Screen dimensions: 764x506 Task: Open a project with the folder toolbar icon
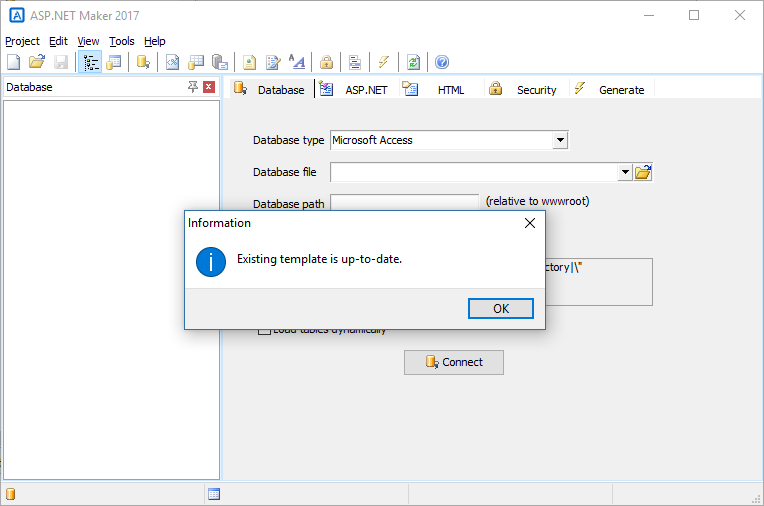pyautogui.click(x=37, y=62)
